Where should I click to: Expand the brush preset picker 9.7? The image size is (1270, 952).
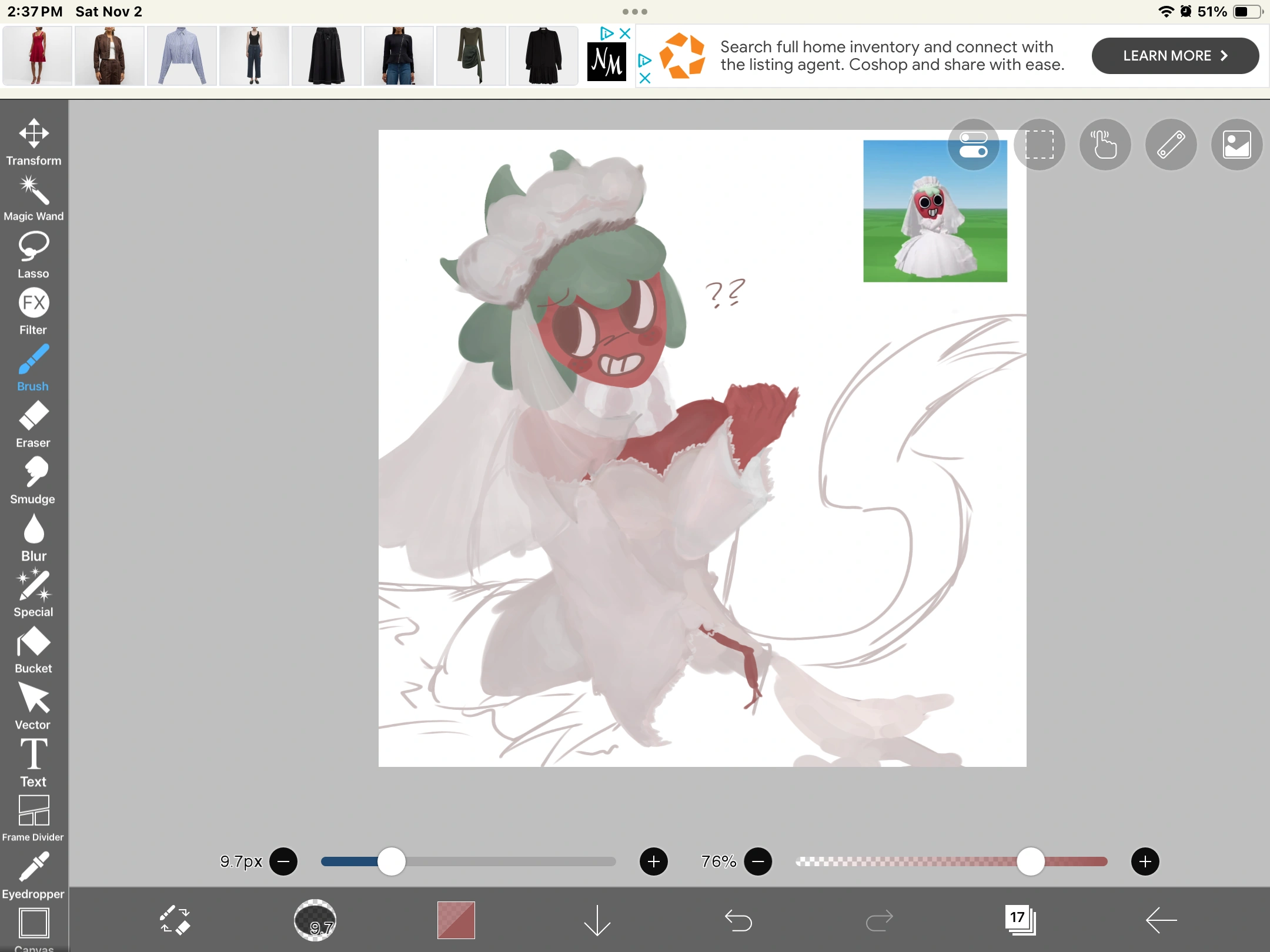[315, 920]
